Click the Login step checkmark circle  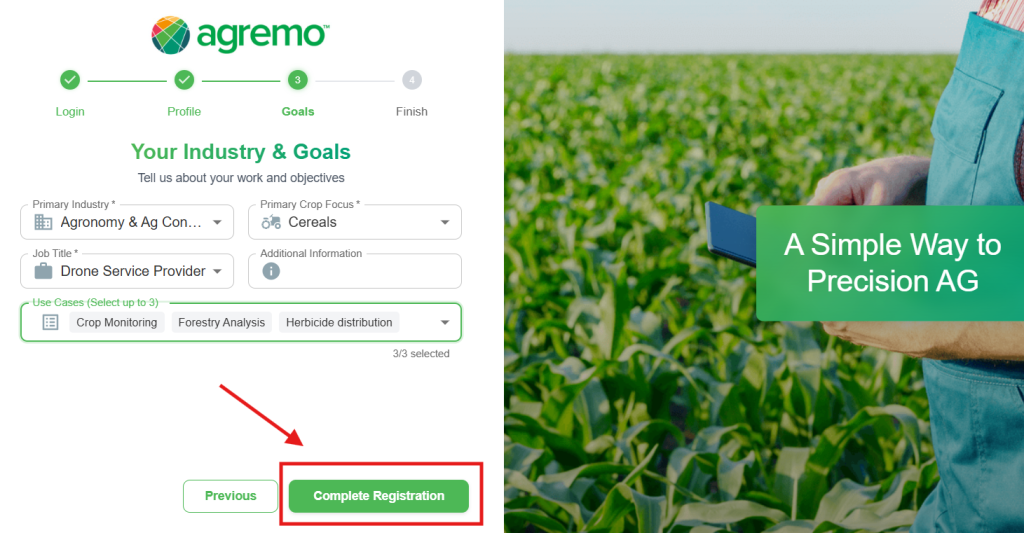(70, 80)
